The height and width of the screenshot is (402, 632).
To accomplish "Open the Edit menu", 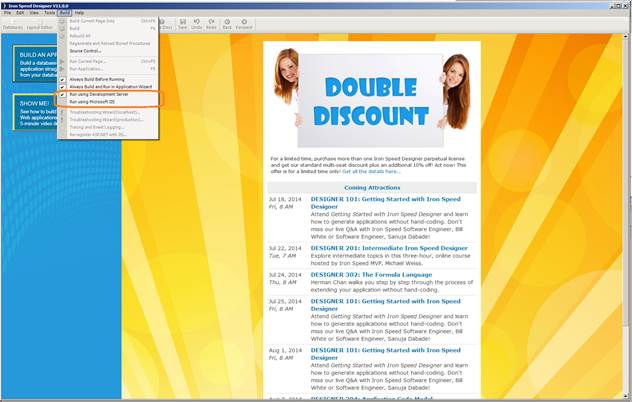I will 20,13.
